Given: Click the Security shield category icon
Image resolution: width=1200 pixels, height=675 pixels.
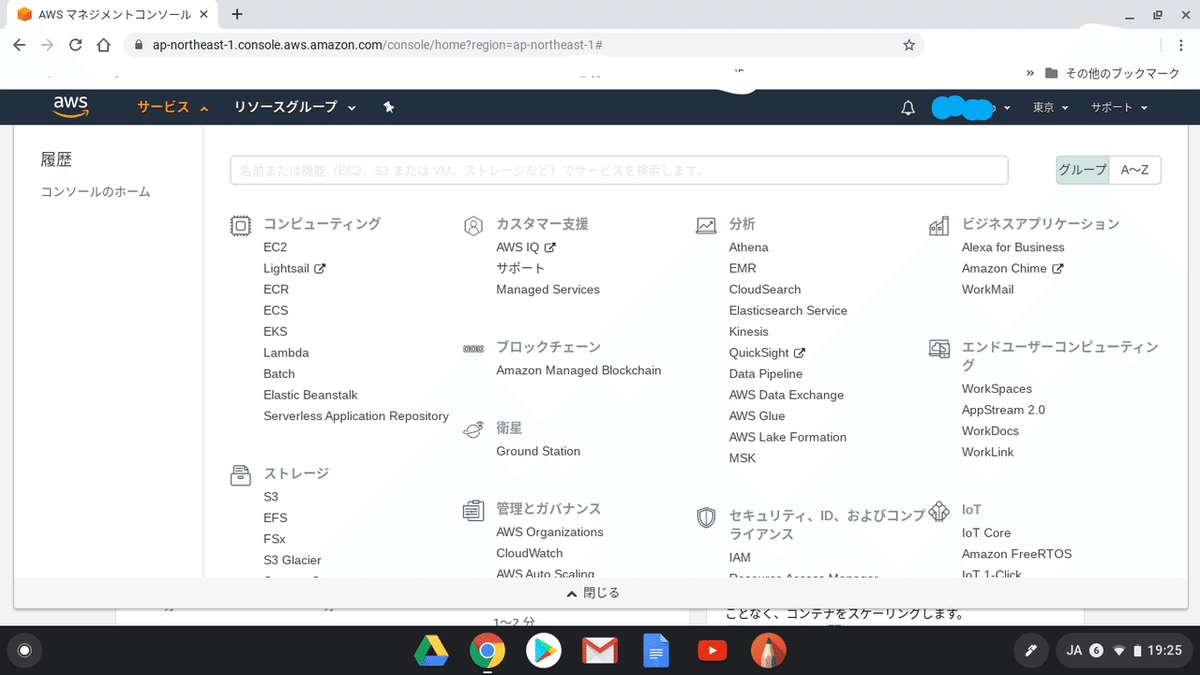Looking at the screenshot, I should coord(706,517).
